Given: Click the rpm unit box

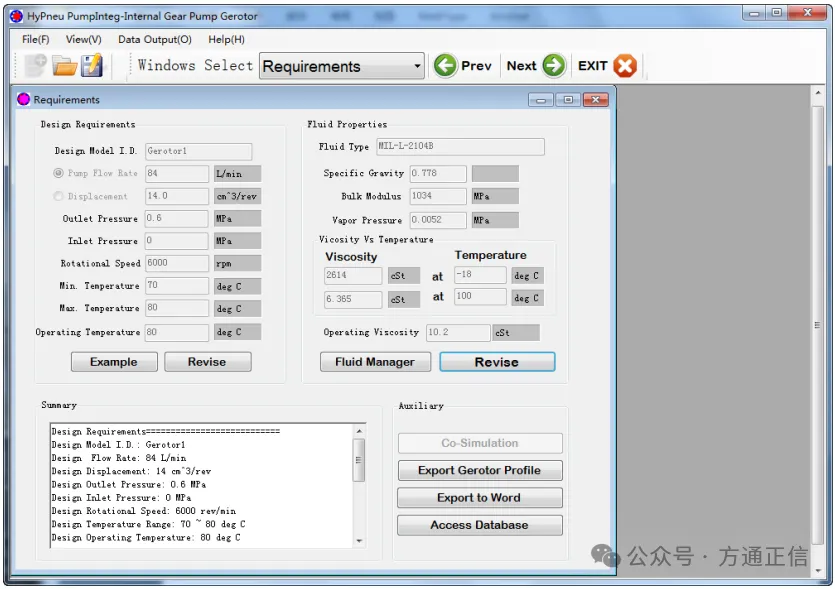Looking at the screenshot, I should [238, 263].
